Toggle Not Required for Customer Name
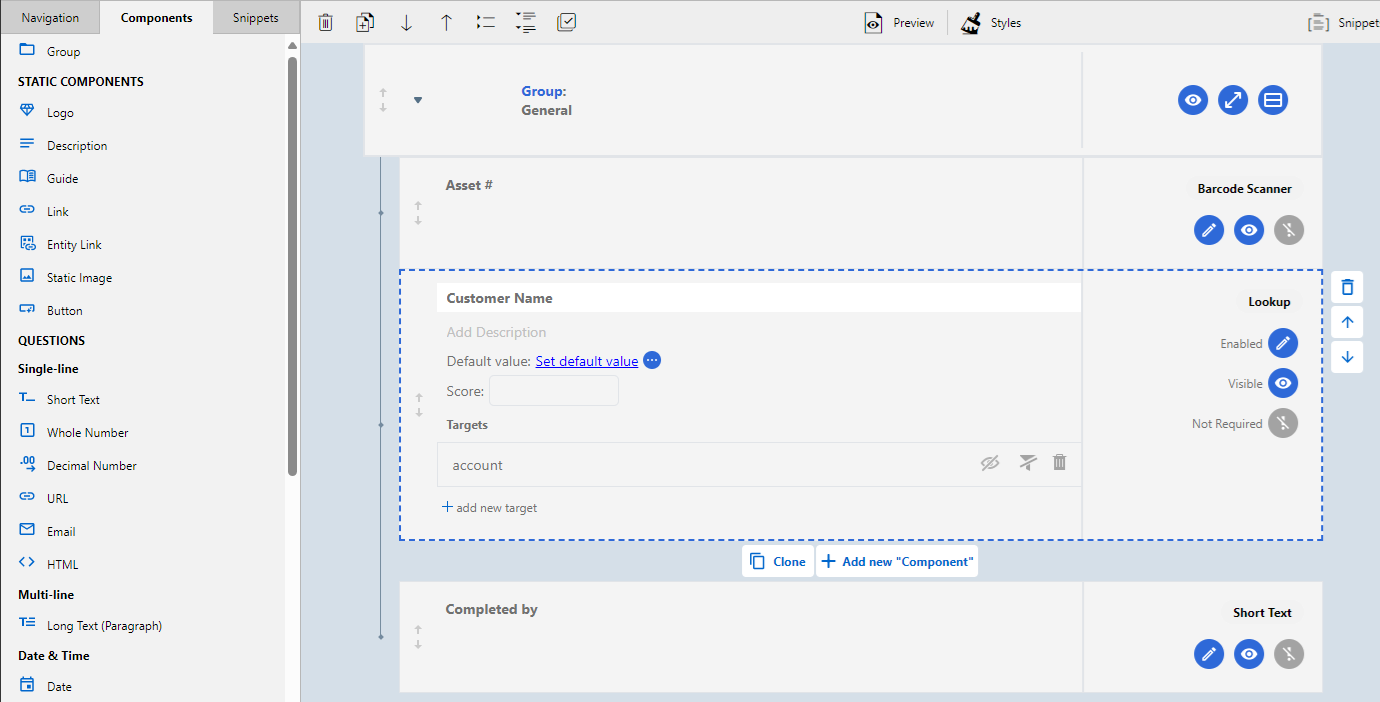The width and height of the screenshot is (1380, 702). coord(1283,423)
